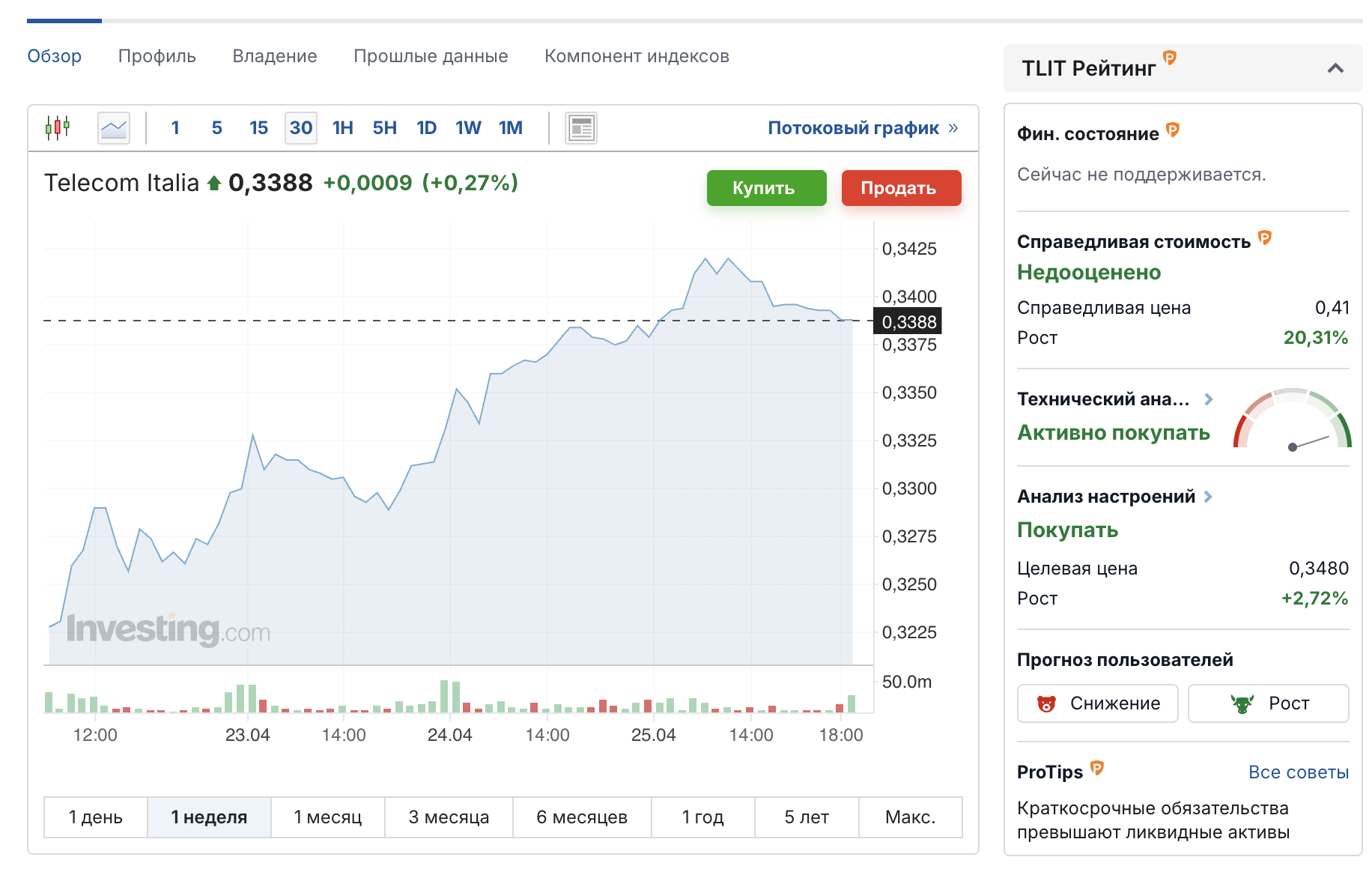Go to Прошлые данные tab
Viewport: 1372px width, 872px height.
tap(431, 56)
